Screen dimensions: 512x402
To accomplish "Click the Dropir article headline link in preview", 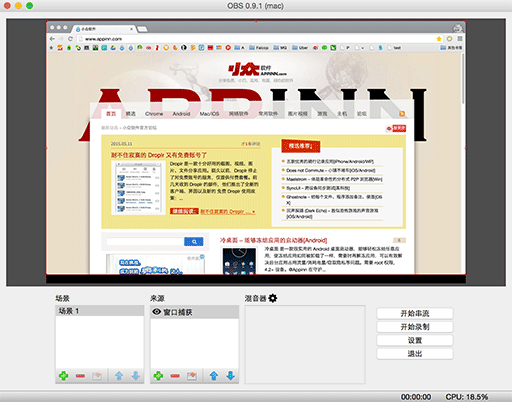I will coord(159,155).
